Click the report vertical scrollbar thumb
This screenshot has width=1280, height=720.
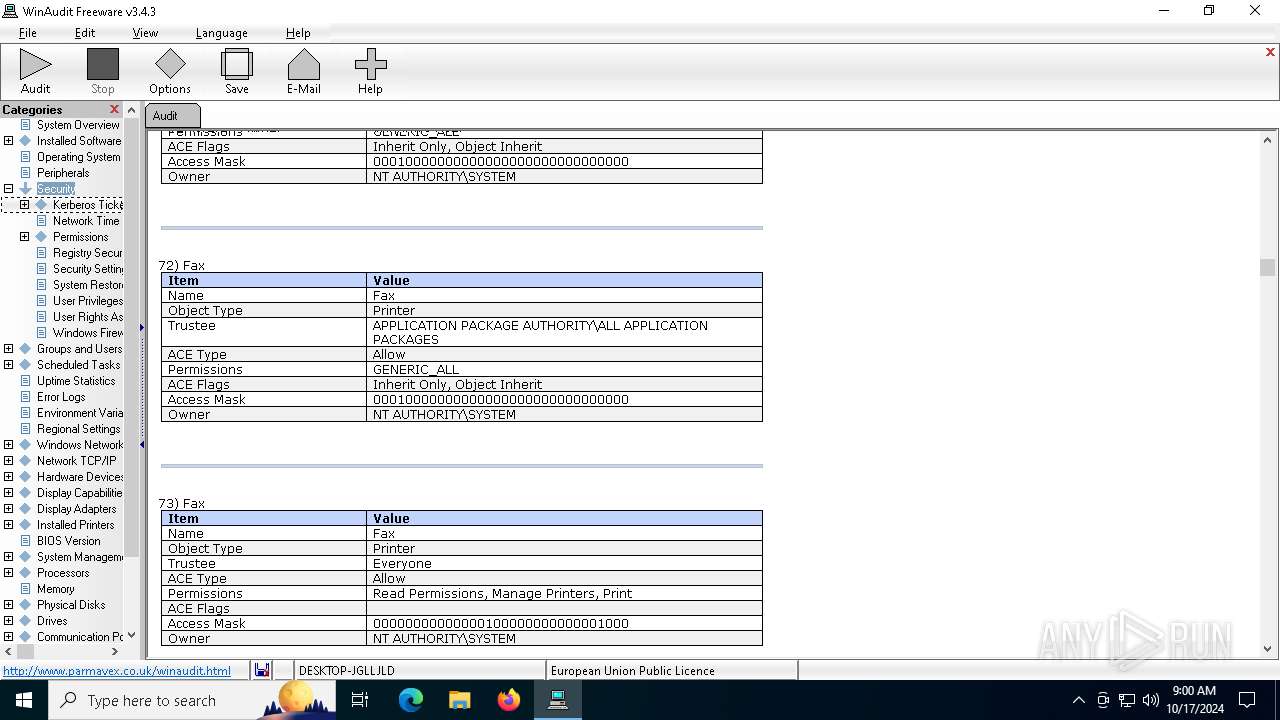click(1268, 267)
